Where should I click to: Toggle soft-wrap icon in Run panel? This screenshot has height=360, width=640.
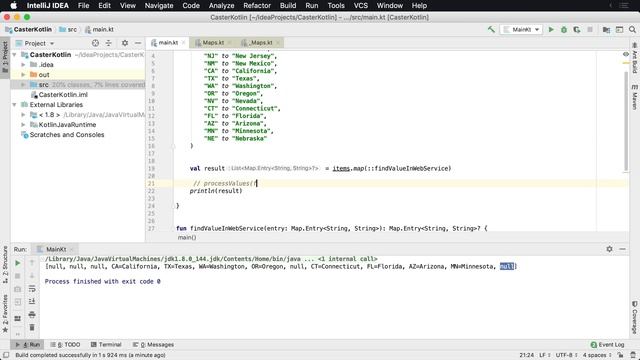tap(32, 289)
